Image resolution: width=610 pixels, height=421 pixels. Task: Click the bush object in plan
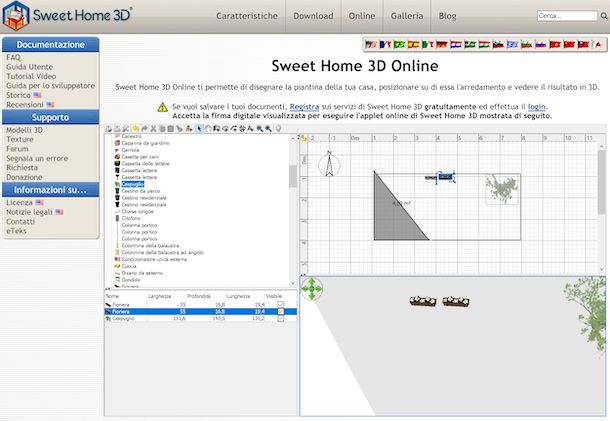tap(502, 189)
